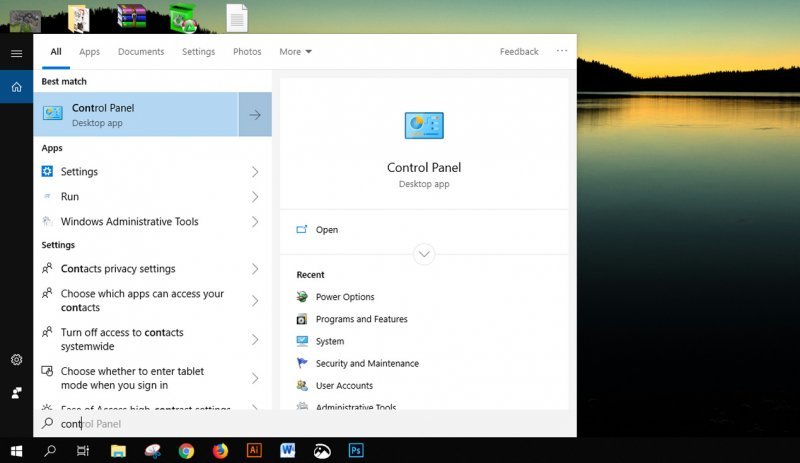
Task: Open the 'User Accounts' recent item
Action: (344, 385)
